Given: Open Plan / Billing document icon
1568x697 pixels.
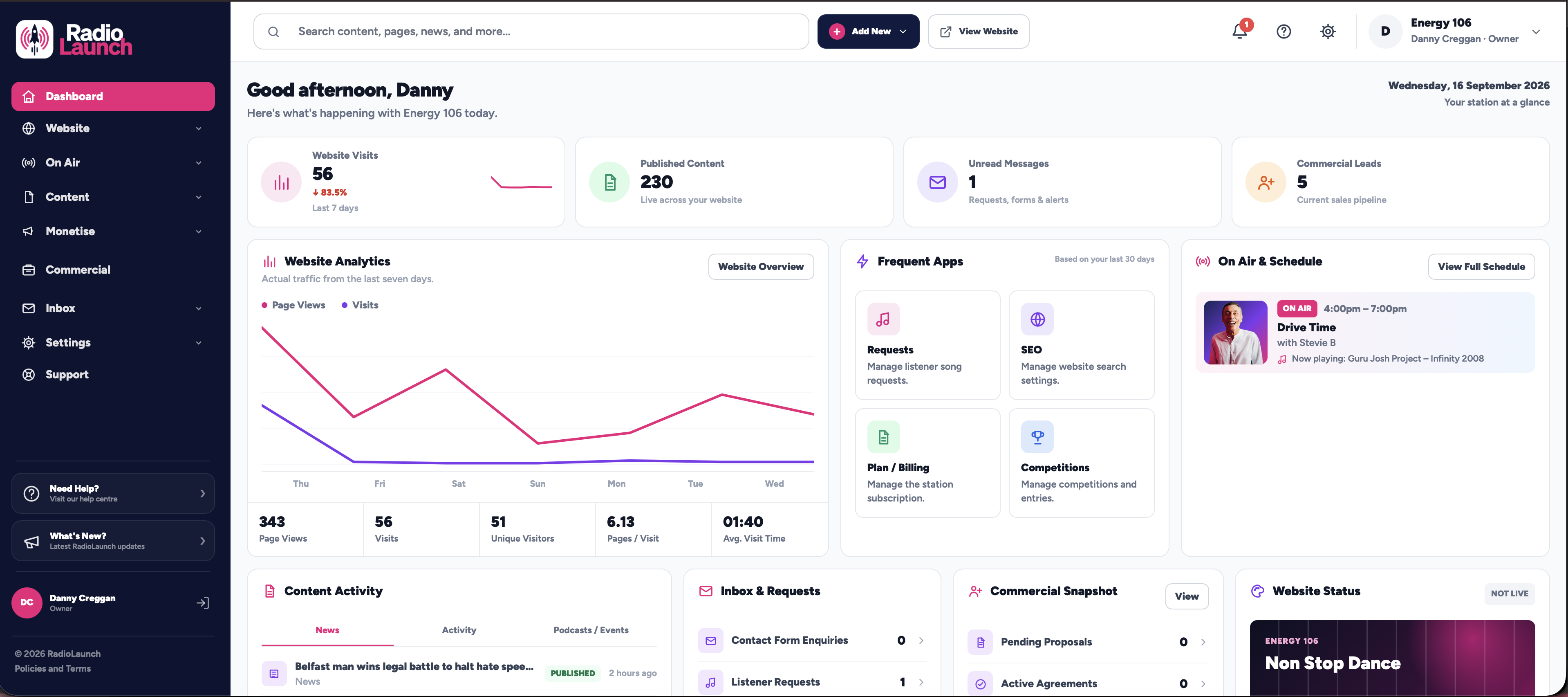Looking at the screenshot, I should 883,437.
